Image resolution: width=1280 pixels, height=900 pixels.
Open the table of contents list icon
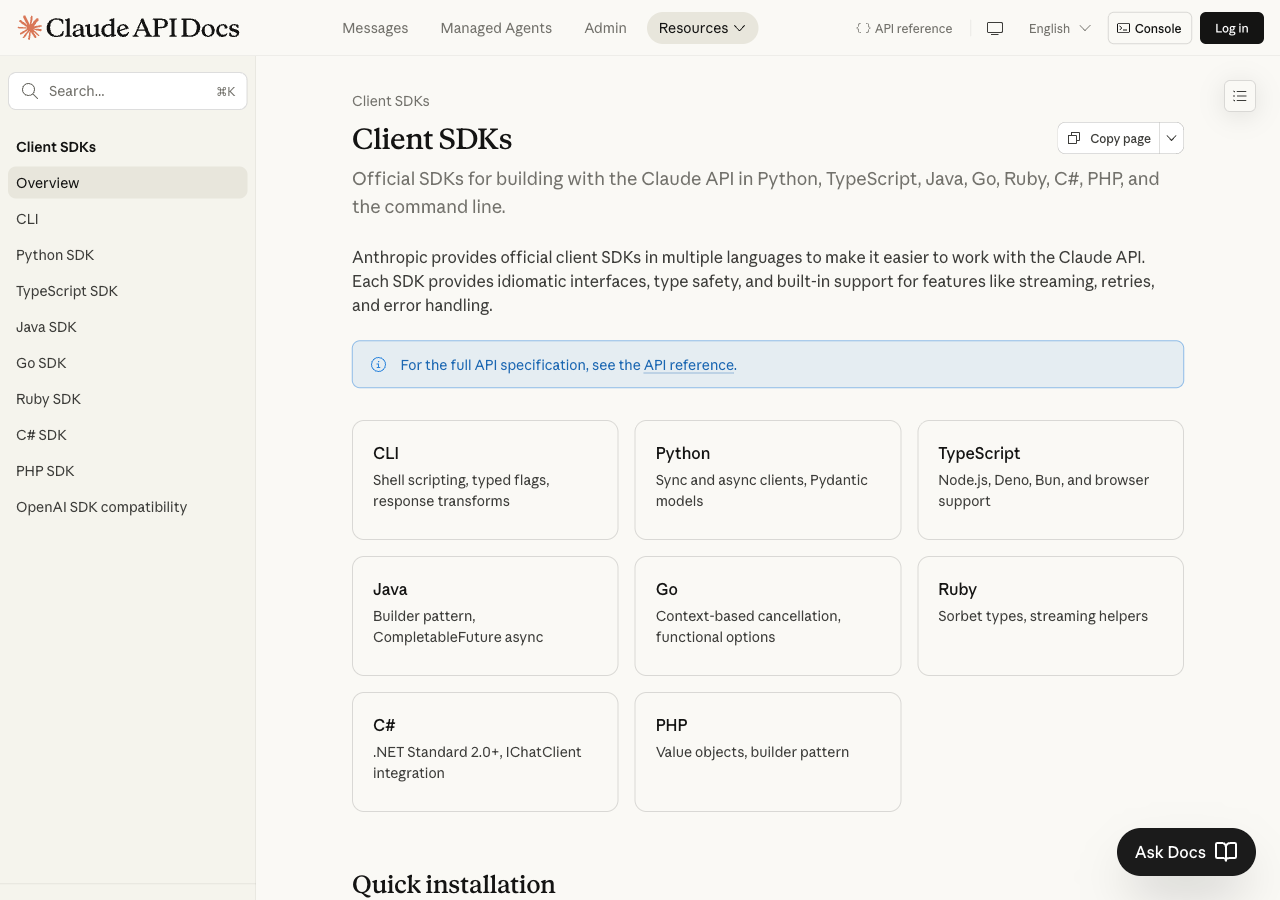[1240, 96]
